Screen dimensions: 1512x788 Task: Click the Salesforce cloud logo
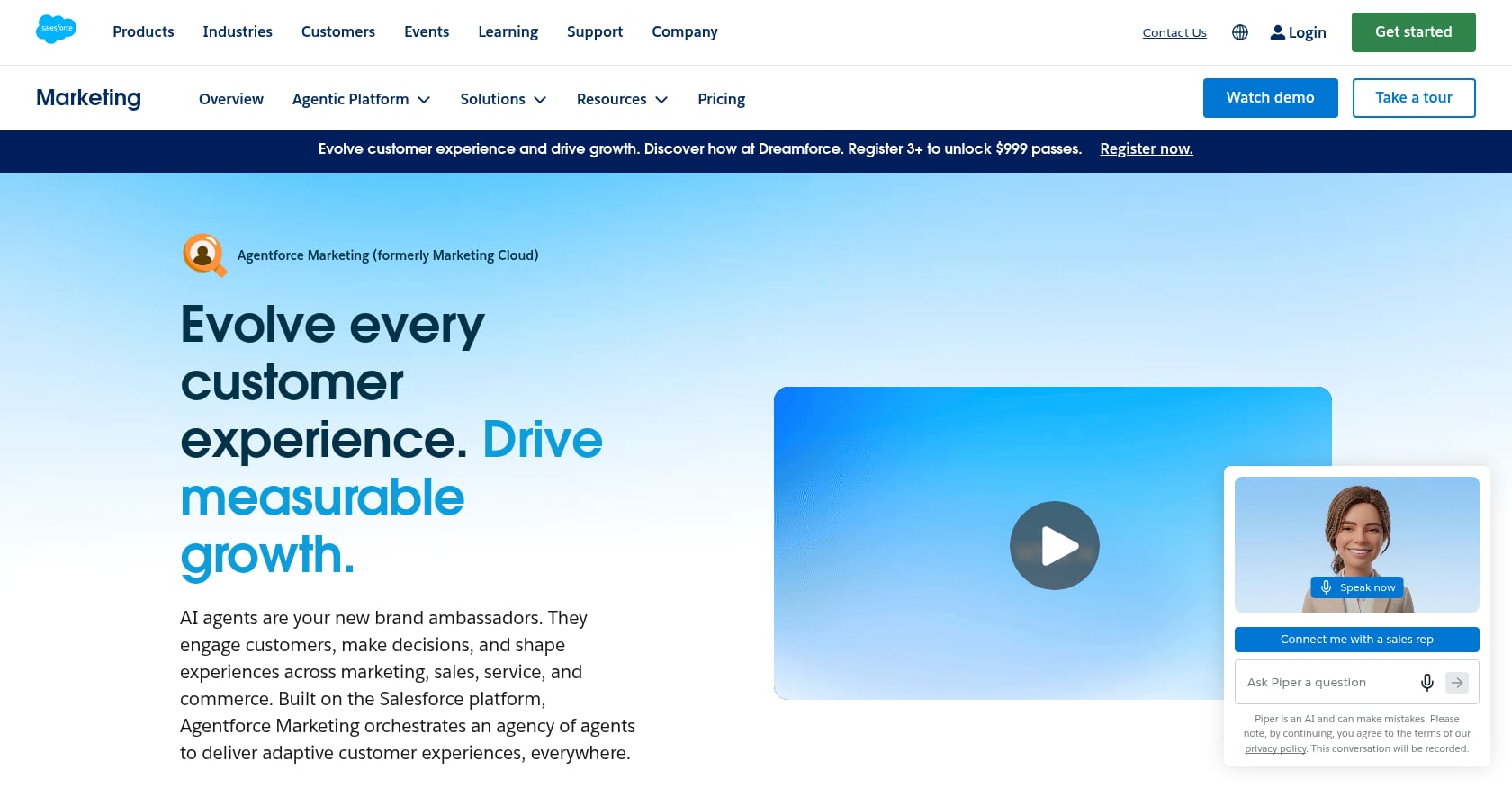point(56,30)
